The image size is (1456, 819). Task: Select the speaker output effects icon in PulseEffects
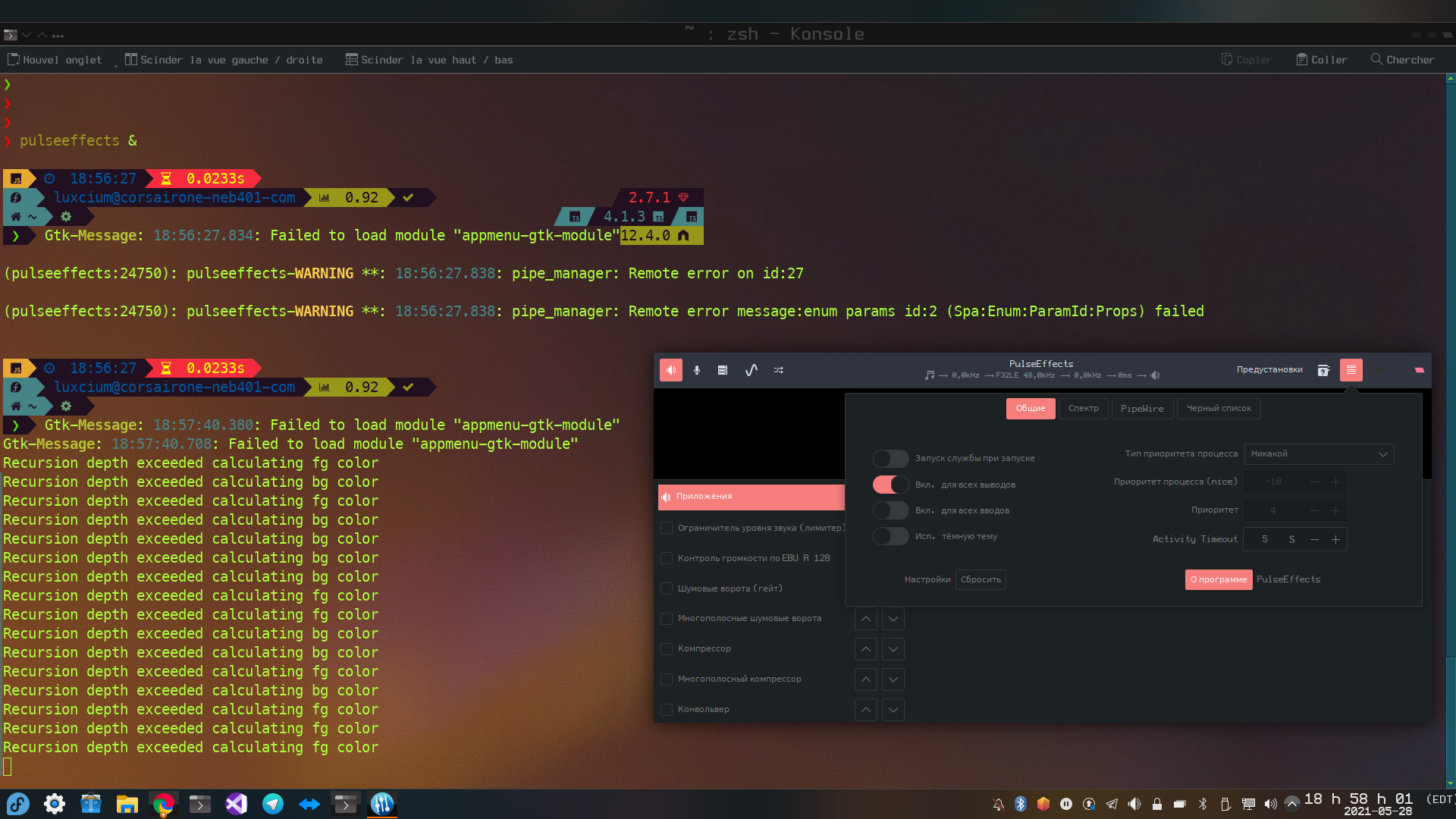click(x=670, y=370)
